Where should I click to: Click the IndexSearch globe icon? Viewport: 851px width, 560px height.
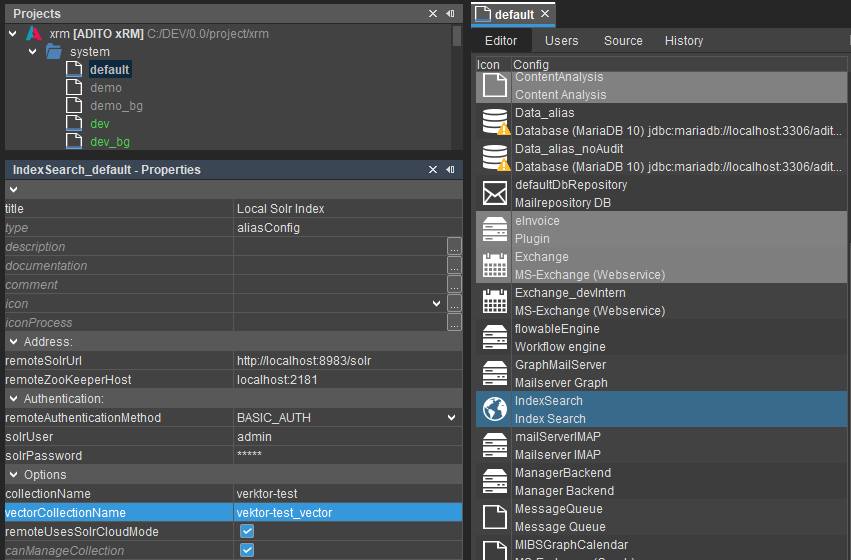point(494,409)
